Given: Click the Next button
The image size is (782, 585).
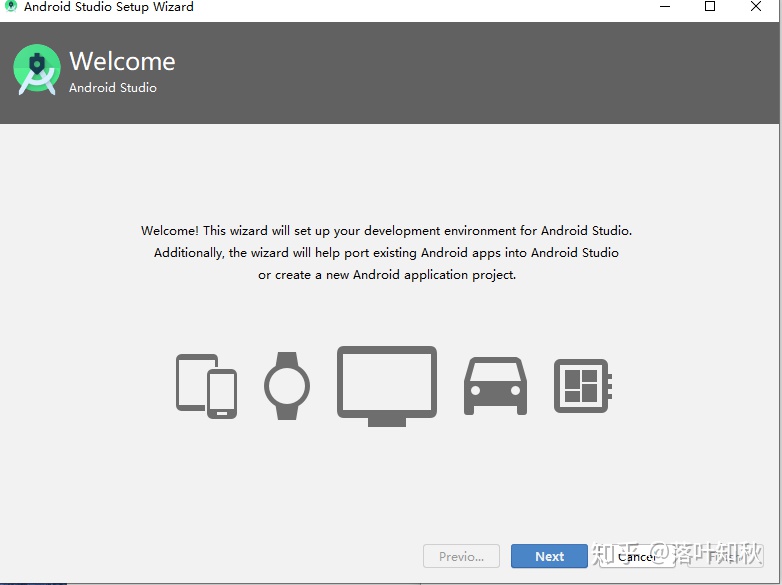Looking at the screenshot, I should (x=549, y=556).
